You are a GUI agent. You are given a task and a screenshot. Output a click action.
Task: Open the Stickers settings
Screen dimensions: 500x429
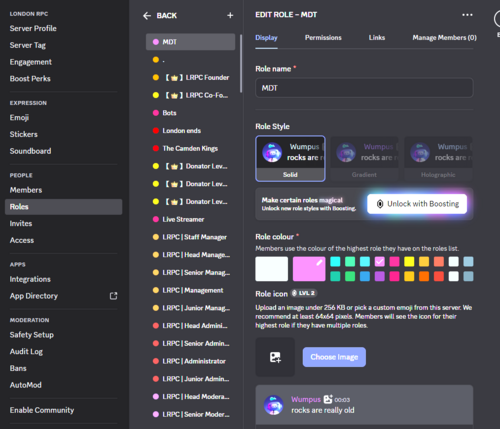pos(63,134)
